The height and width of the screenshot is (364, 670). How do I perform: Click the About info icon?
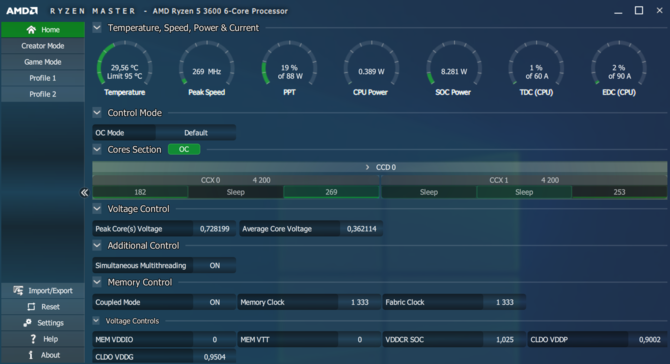pos(30,355)
